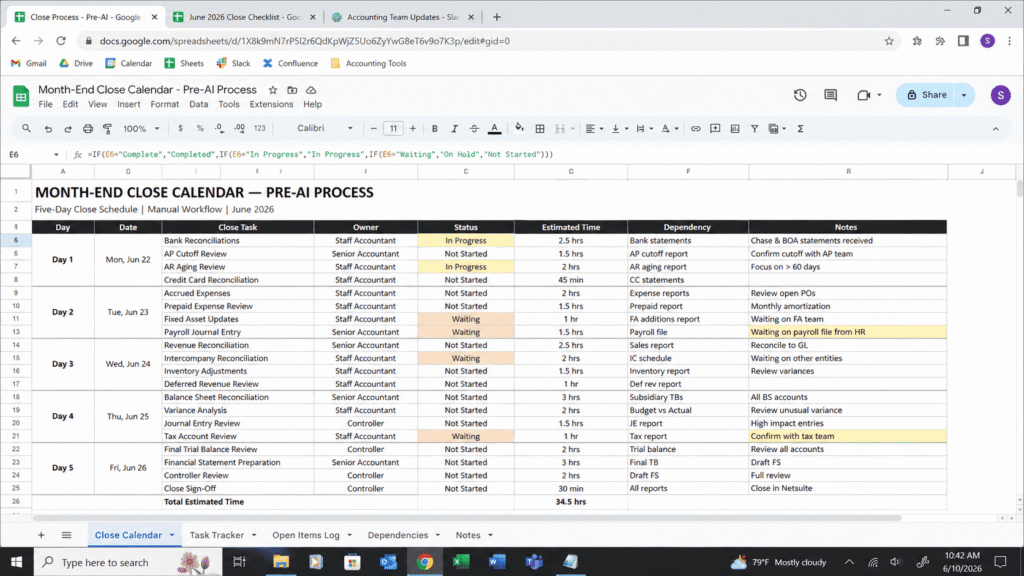Screen dimensions: 1024x576
Task: Open comment history panel
Action: (x=831, y=95)
